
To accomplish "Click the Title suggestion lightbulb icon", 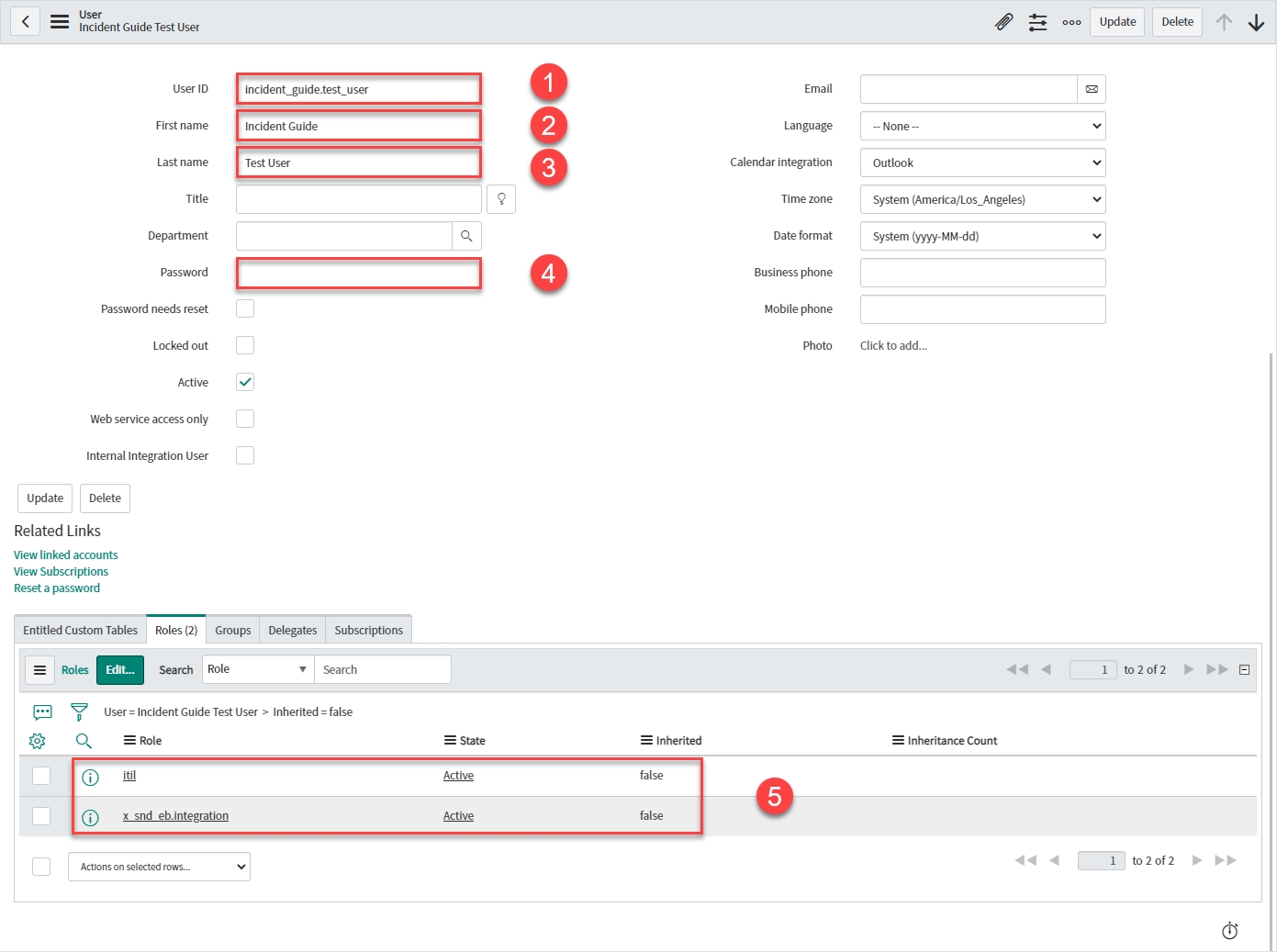I will (x=501, y=199).
